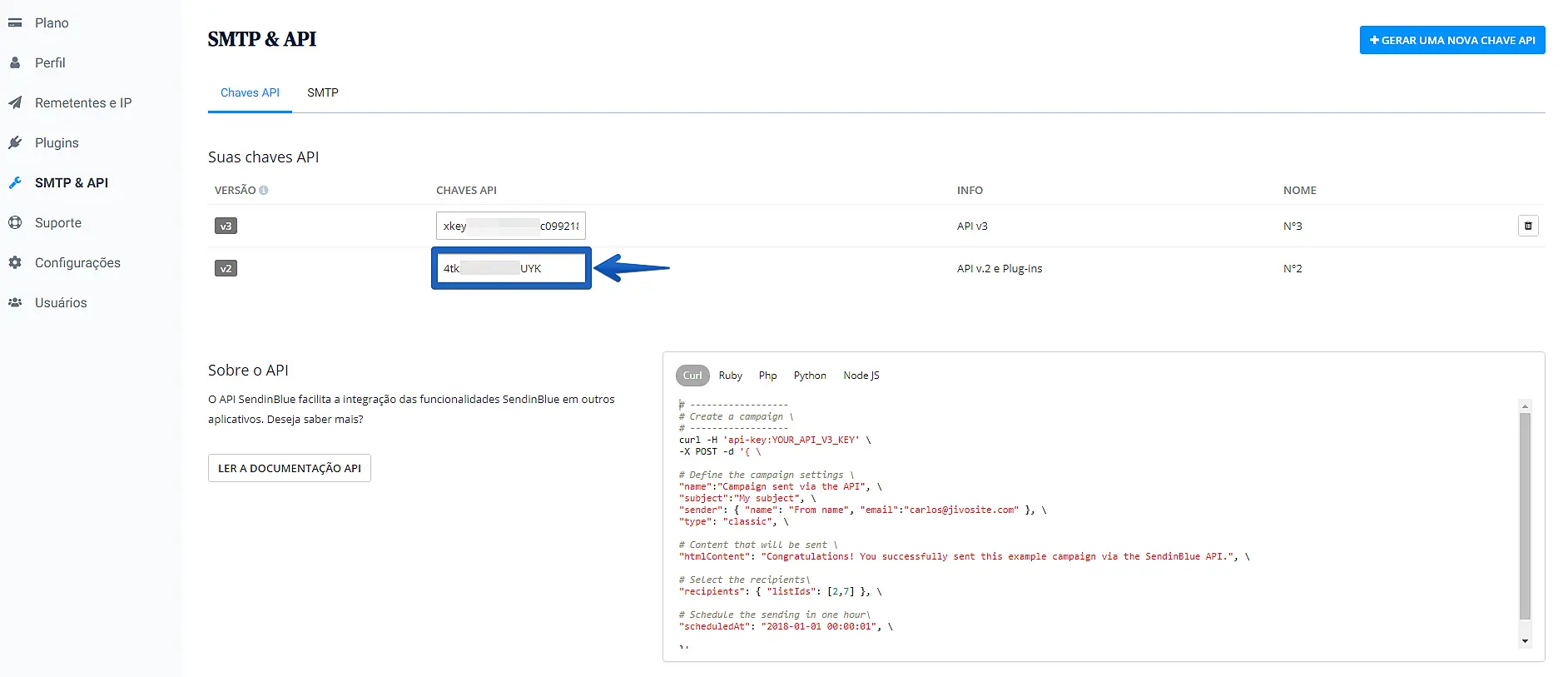
Task: Select the Plugins plug icon
Action: click(15, 143)
